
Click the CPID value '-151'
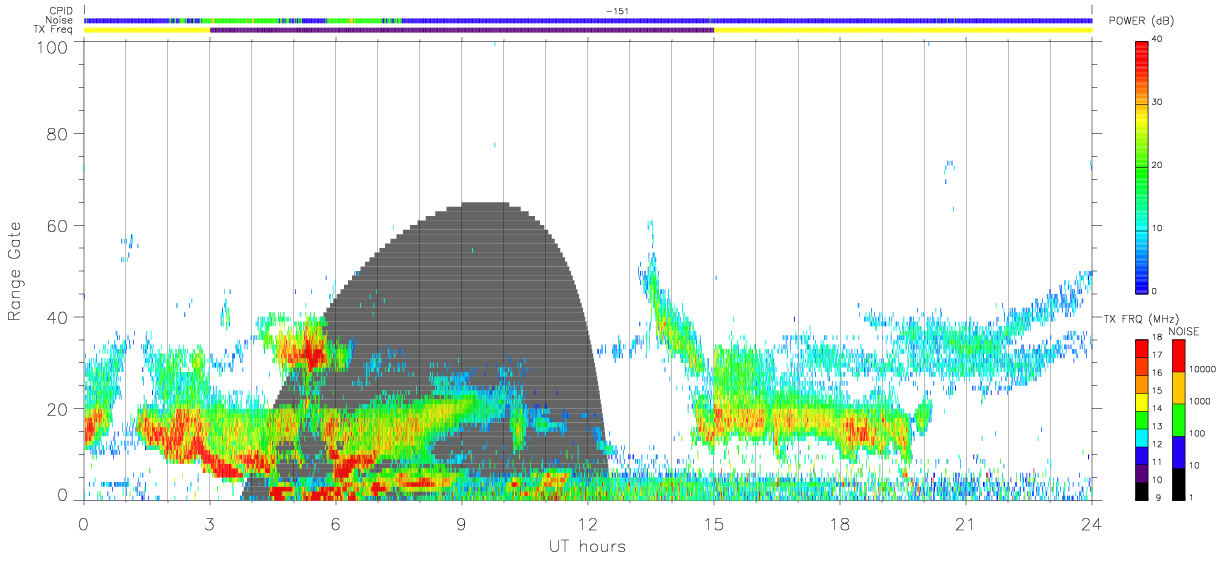click(x=617, y=11)
